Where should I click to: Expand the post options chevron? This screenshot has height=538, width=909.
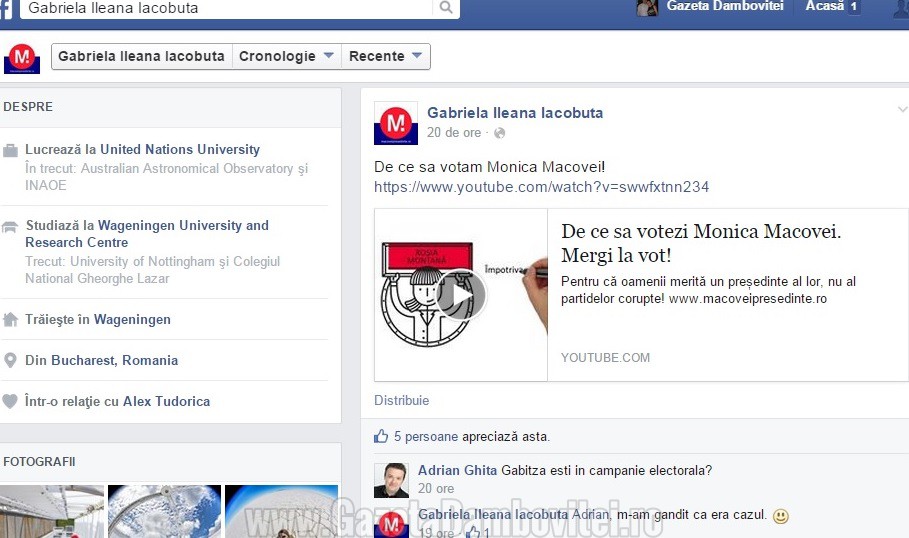pos(902,109)
